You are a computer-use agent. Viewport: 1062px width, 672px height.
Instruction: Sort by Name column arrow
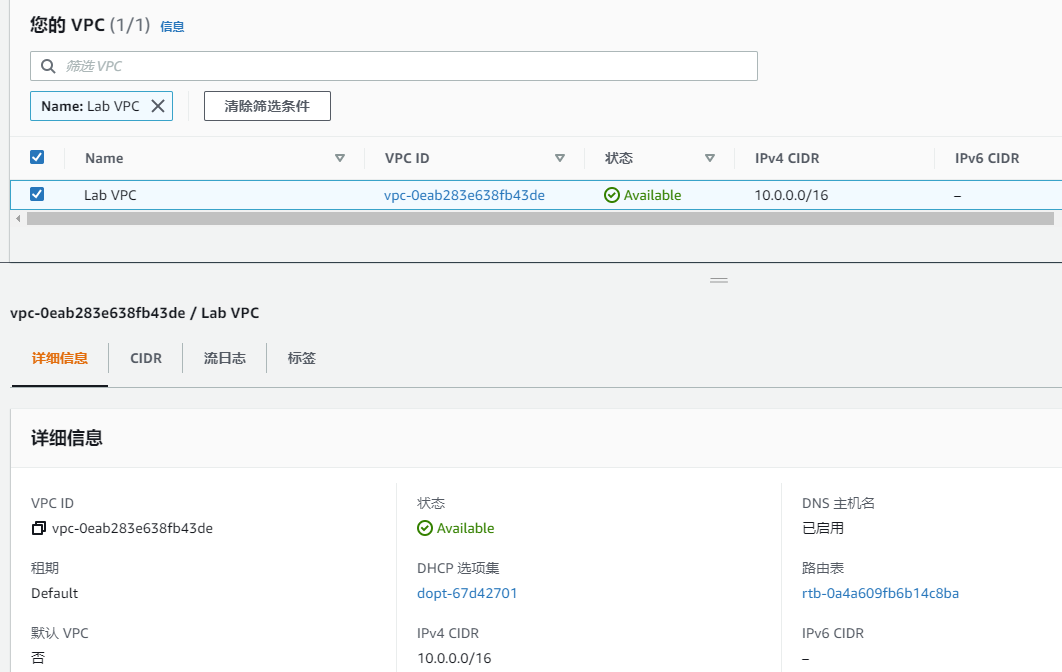pos(340,158)
